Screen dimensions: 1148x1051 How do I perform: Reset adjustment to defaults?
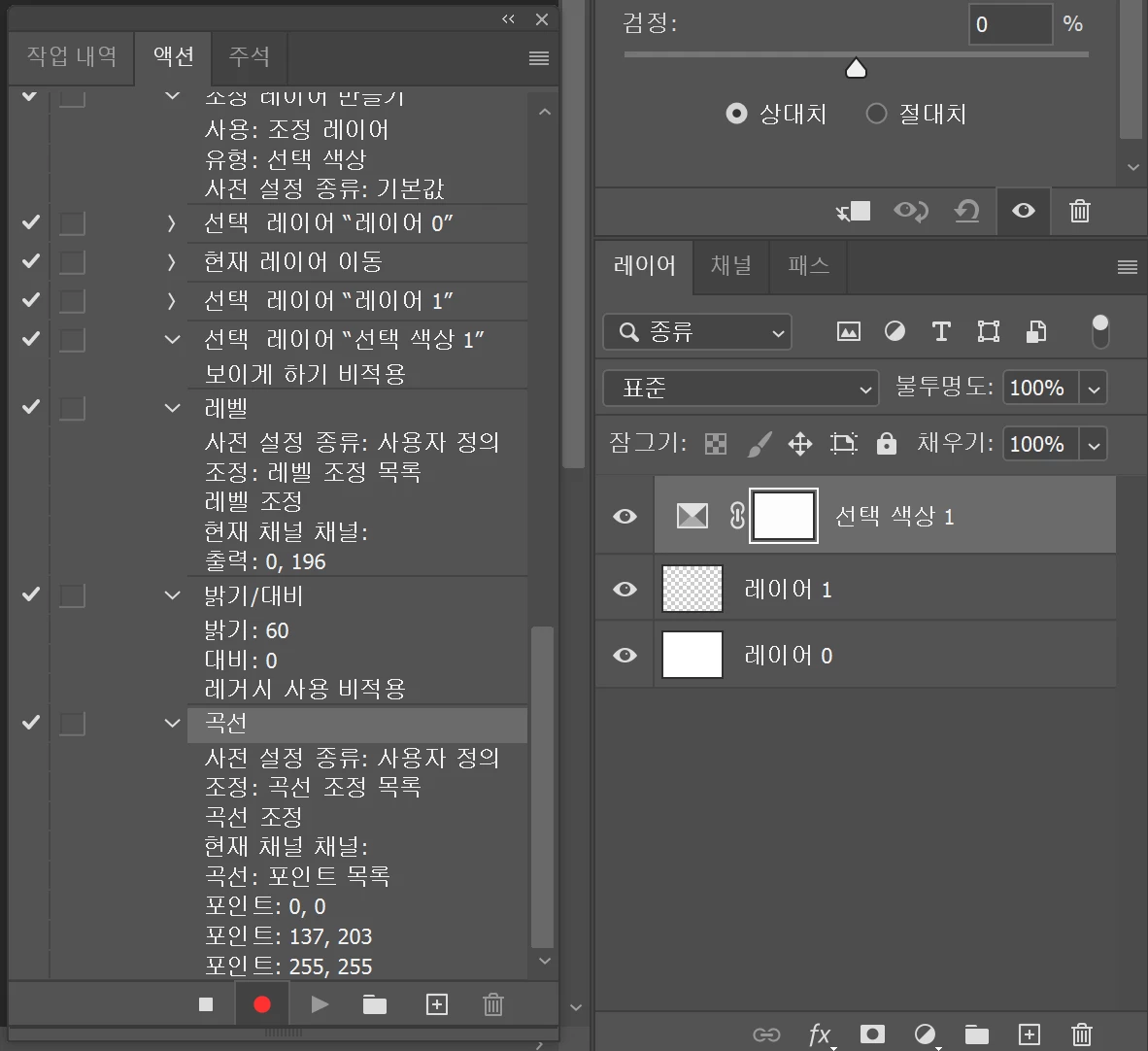pos(967,212)
